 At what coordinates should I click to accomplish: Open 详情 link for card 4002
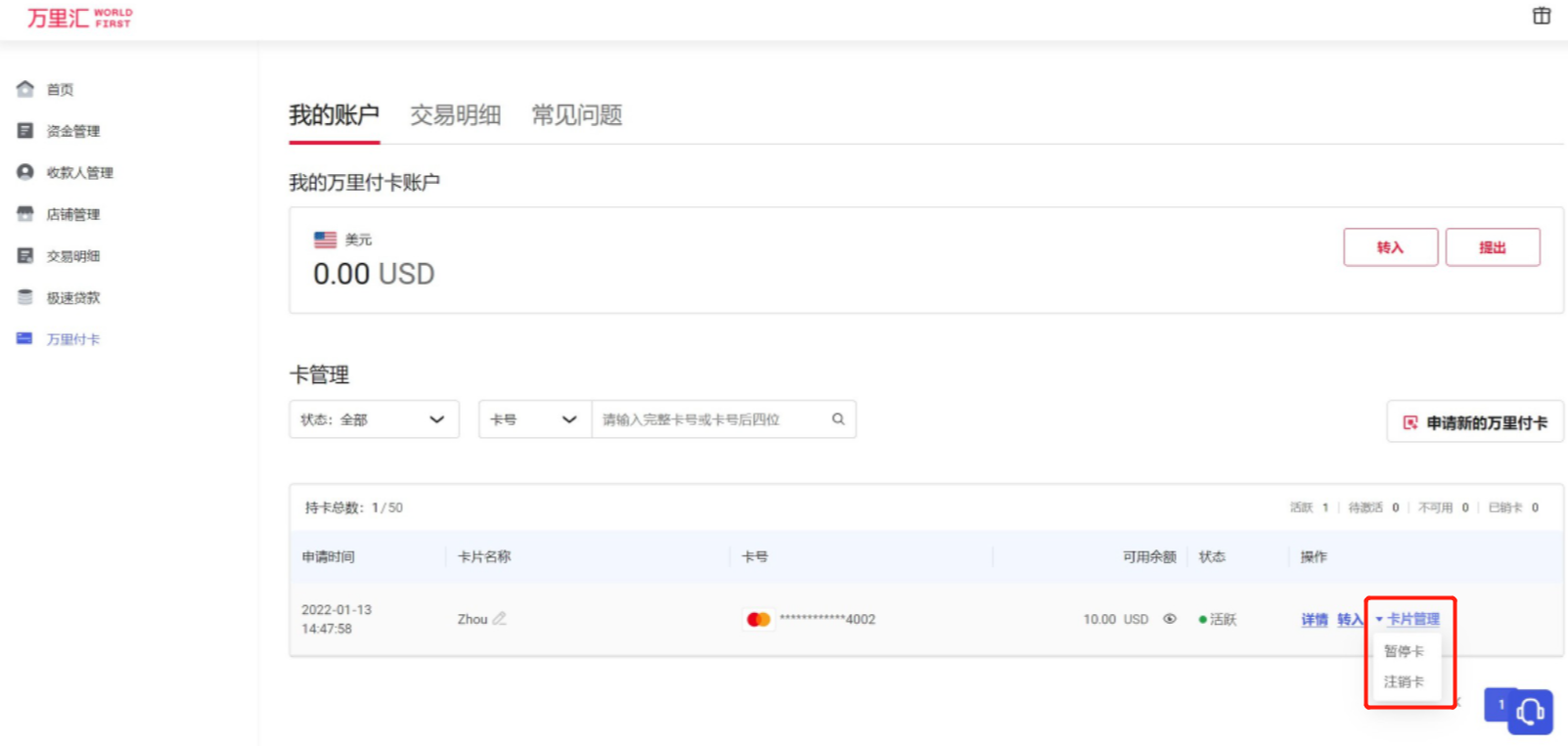click(x=1315, y=620)
